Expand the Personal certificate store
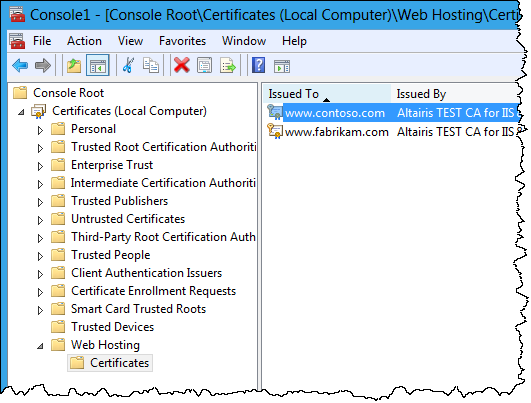The width and height of the screenshot is (531, 403). point(40,130)
